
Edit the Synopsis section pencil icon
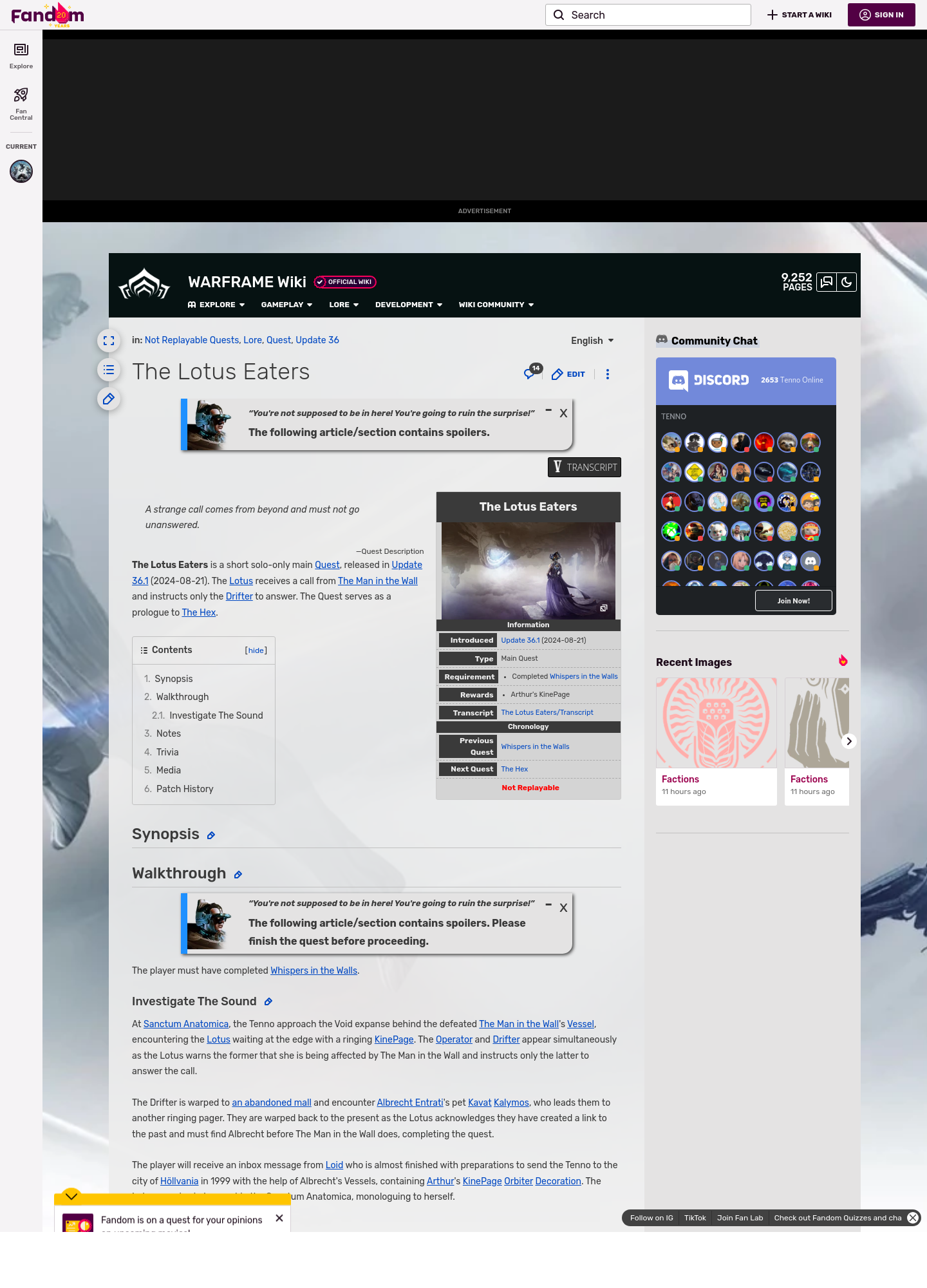[211, 835]
